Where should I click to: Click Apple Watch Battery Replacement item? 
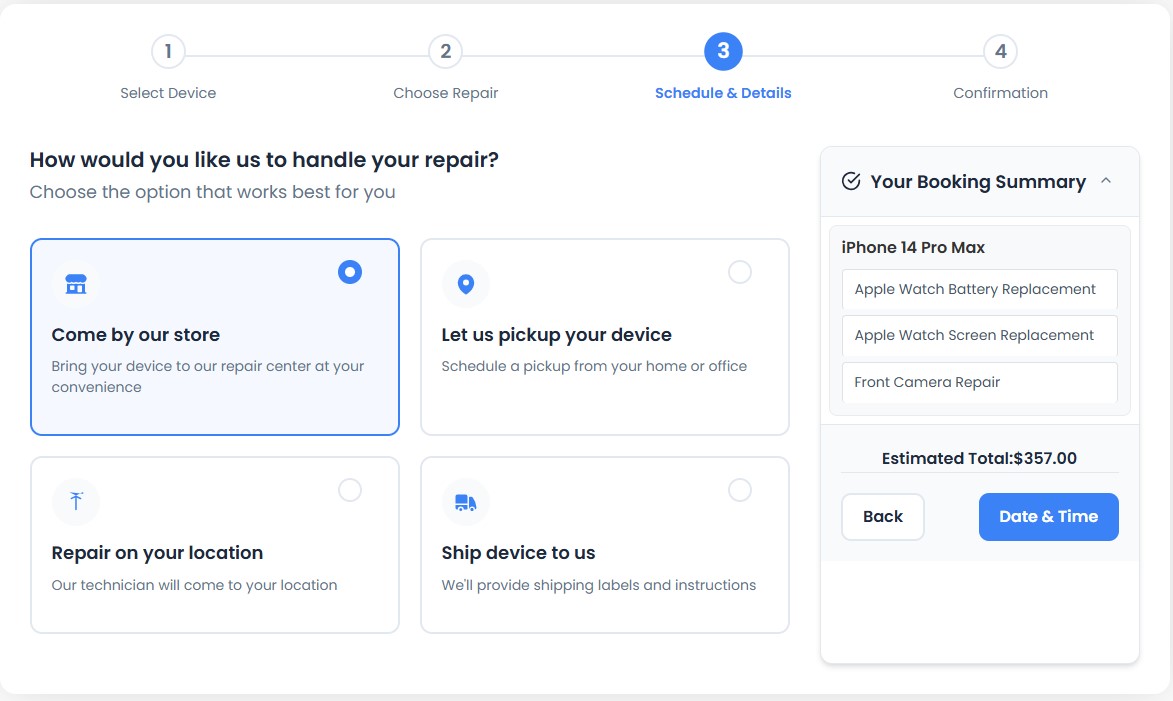click(x=979, y=290)
